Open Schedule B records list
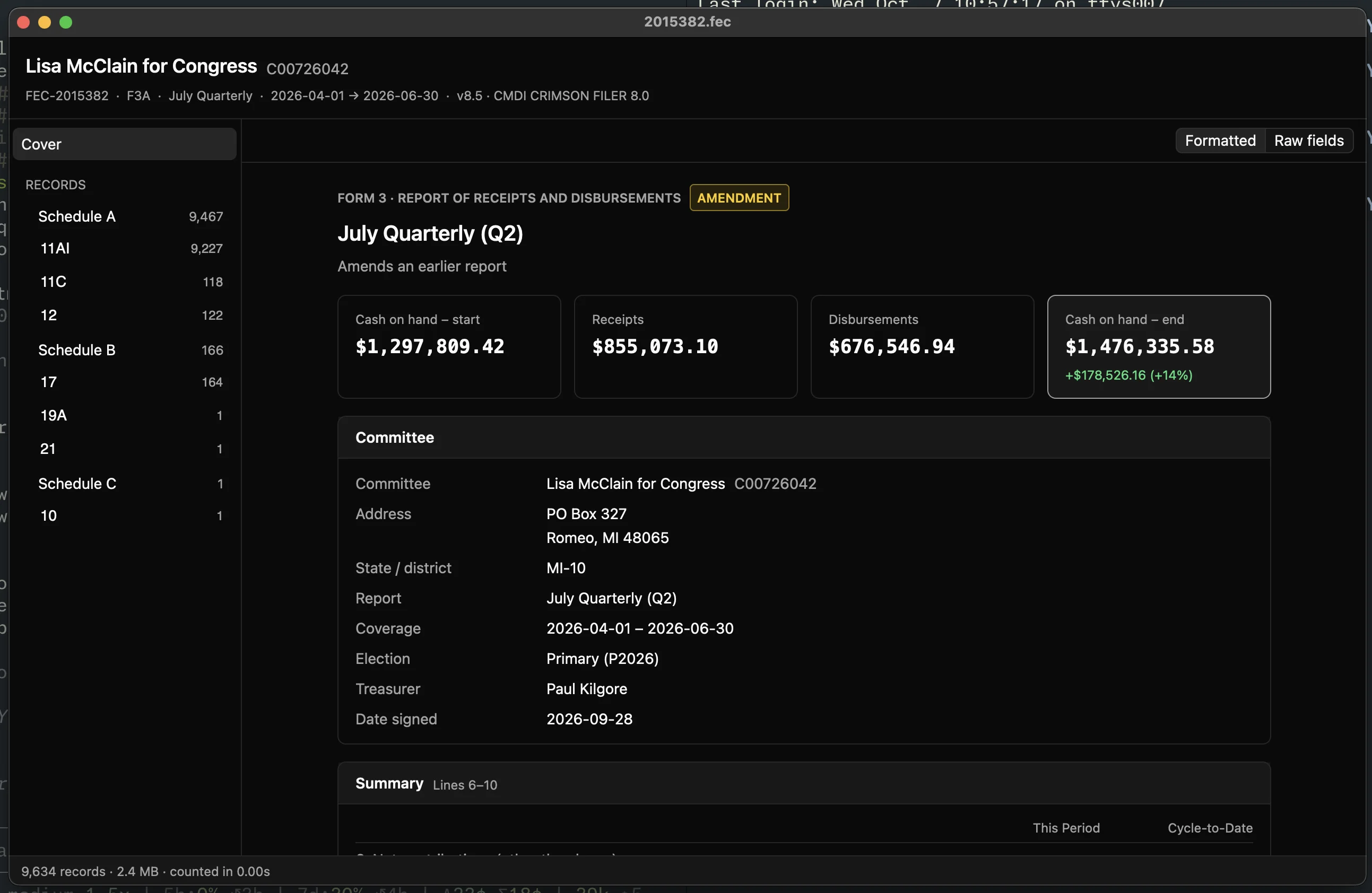 click(124, 349)
